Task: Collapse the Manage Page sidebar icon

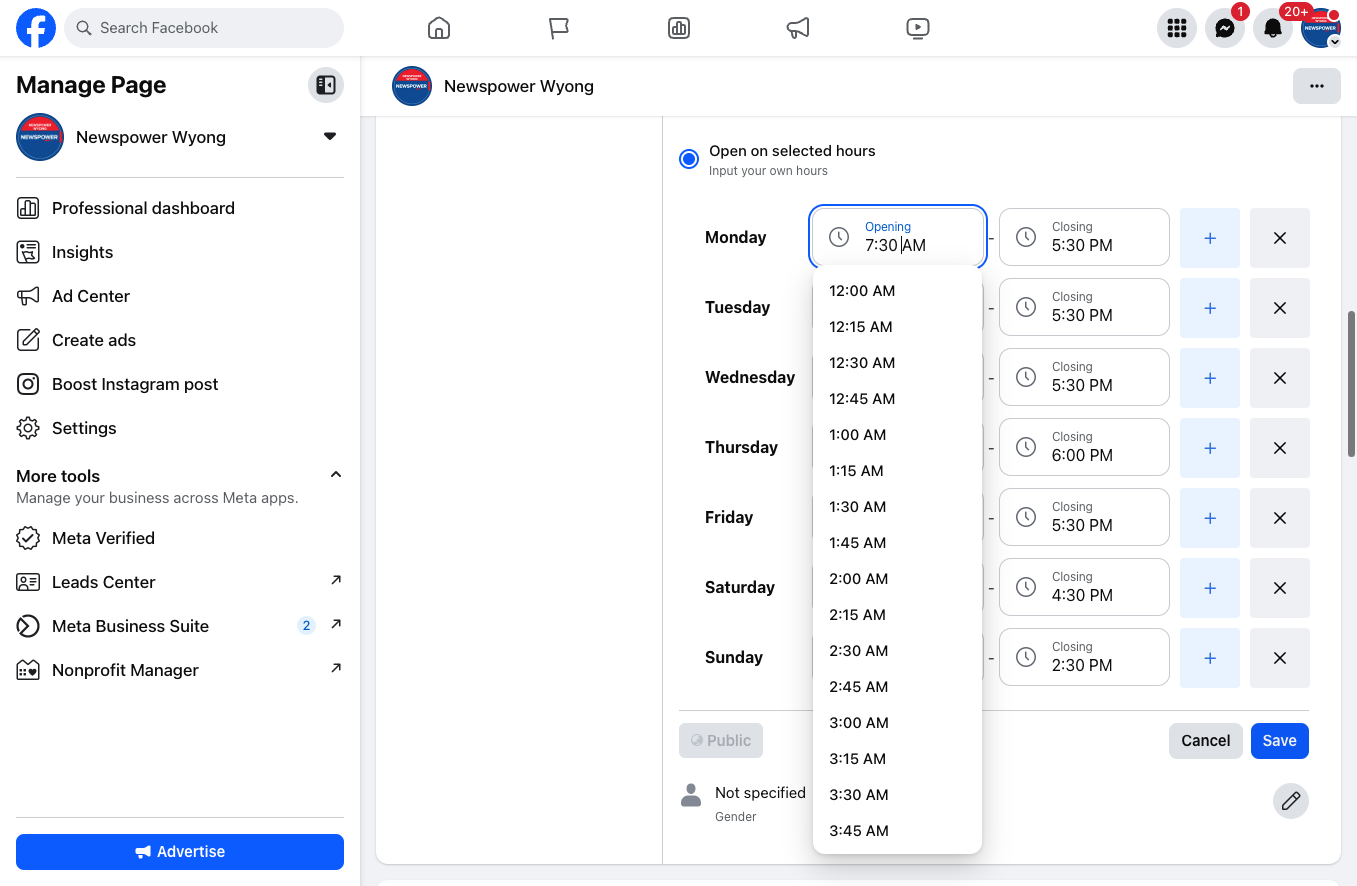Action: [326, 85]
